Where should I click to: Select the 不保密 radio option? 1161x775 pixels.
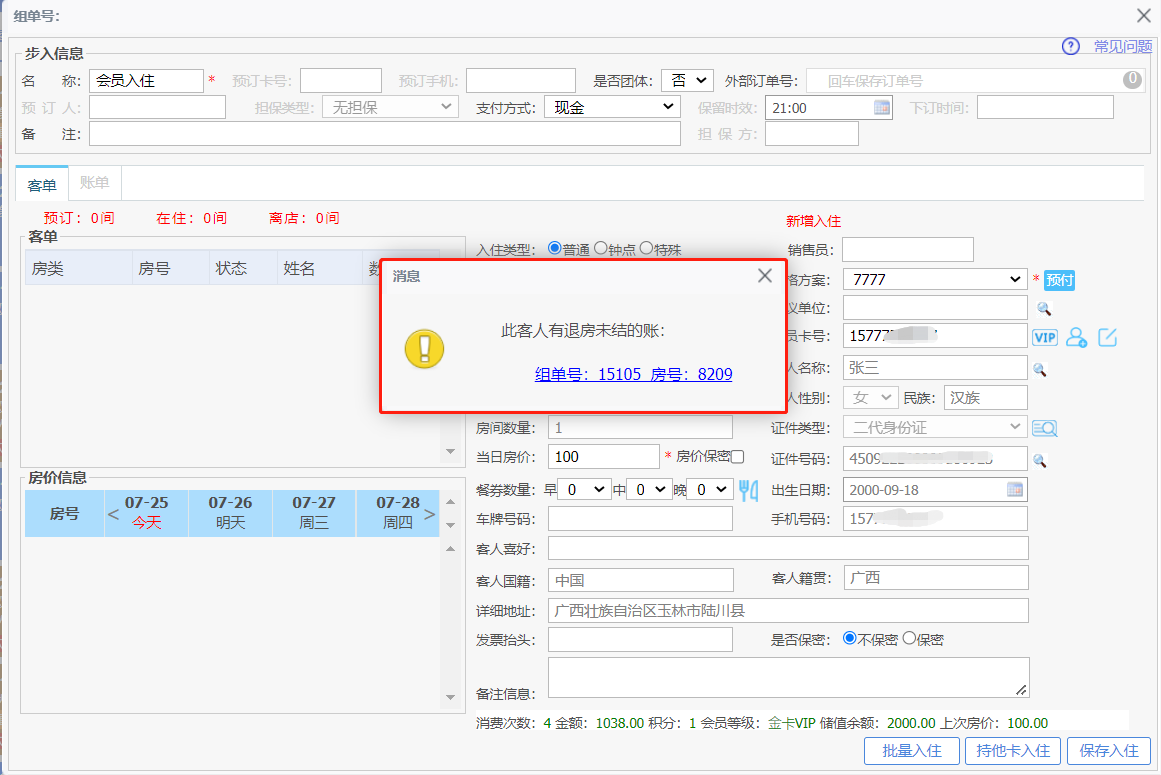(x=850, y=638)
